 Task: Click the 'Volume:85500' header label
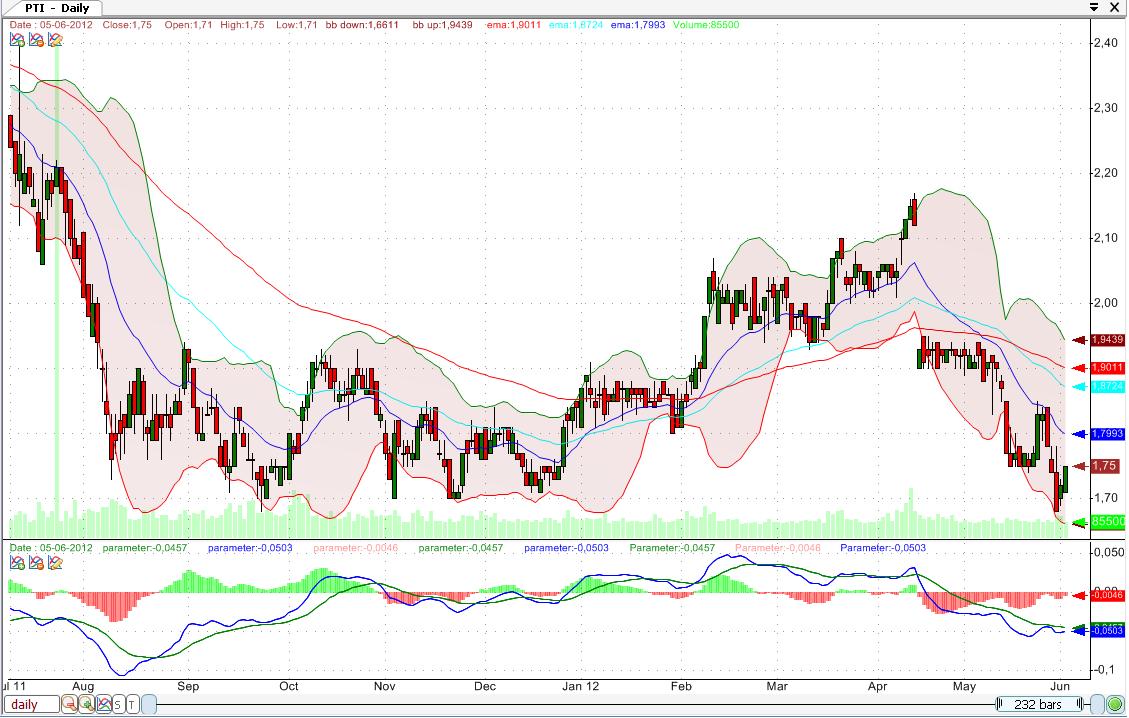(706, 24)
